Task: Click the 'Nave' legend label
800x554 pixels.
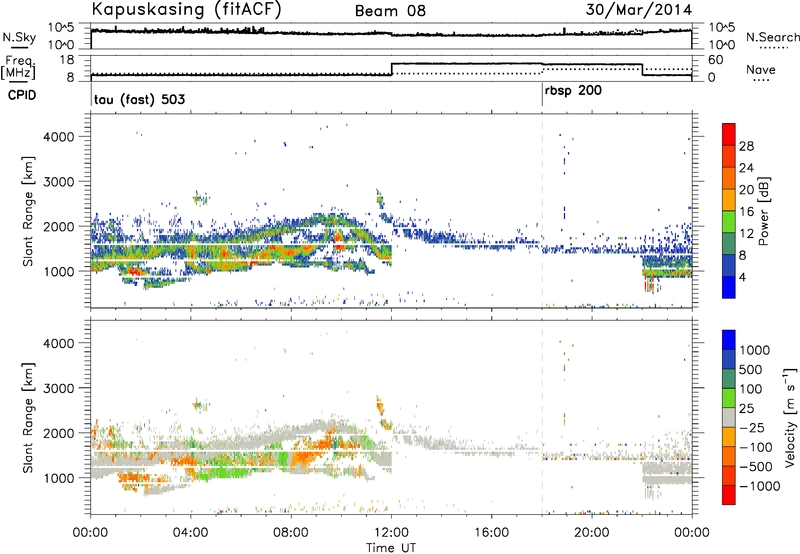Action: coord(761,69)
